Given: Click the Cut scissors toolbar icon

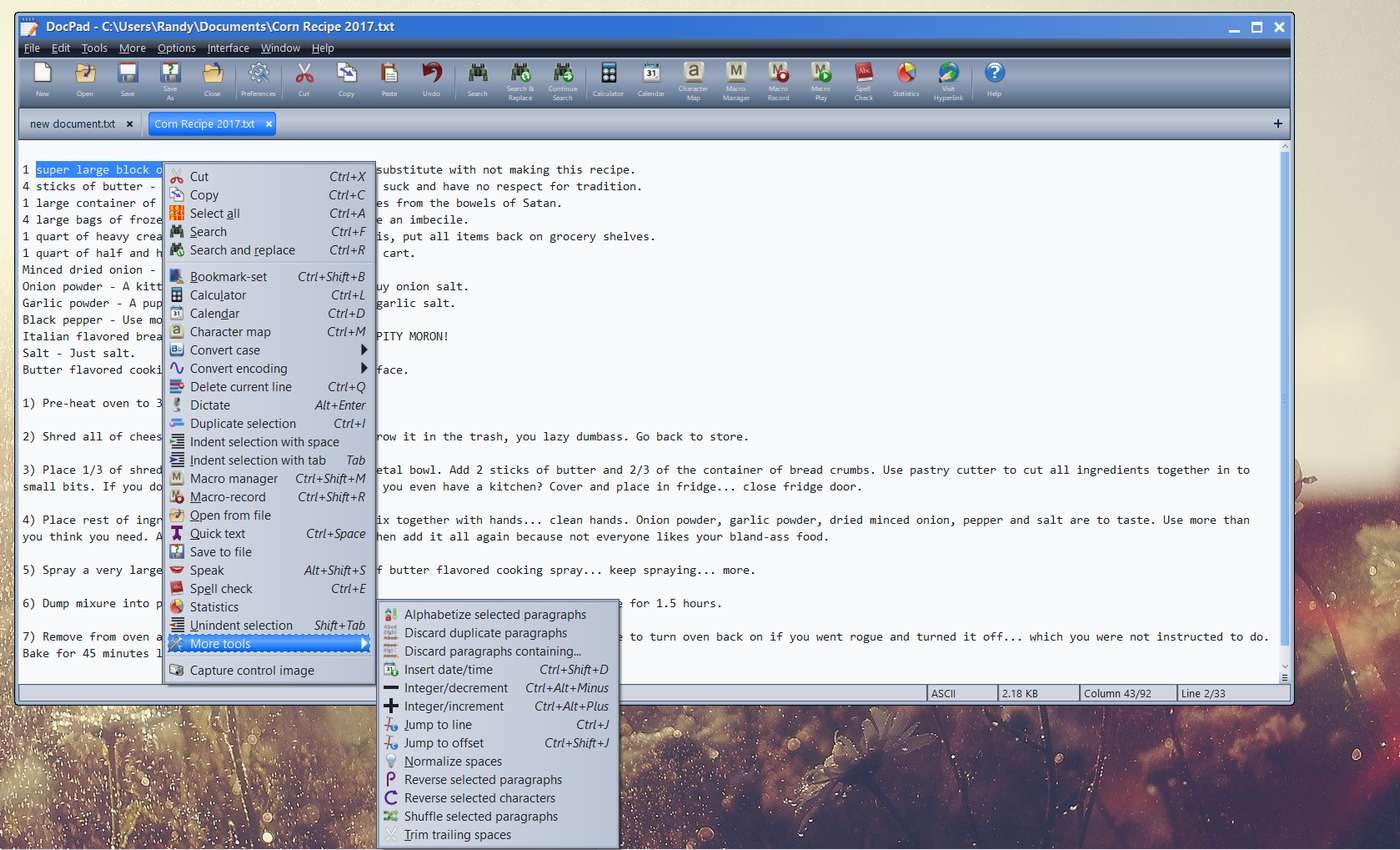Looking at the screenshot, I should [304, 79].
